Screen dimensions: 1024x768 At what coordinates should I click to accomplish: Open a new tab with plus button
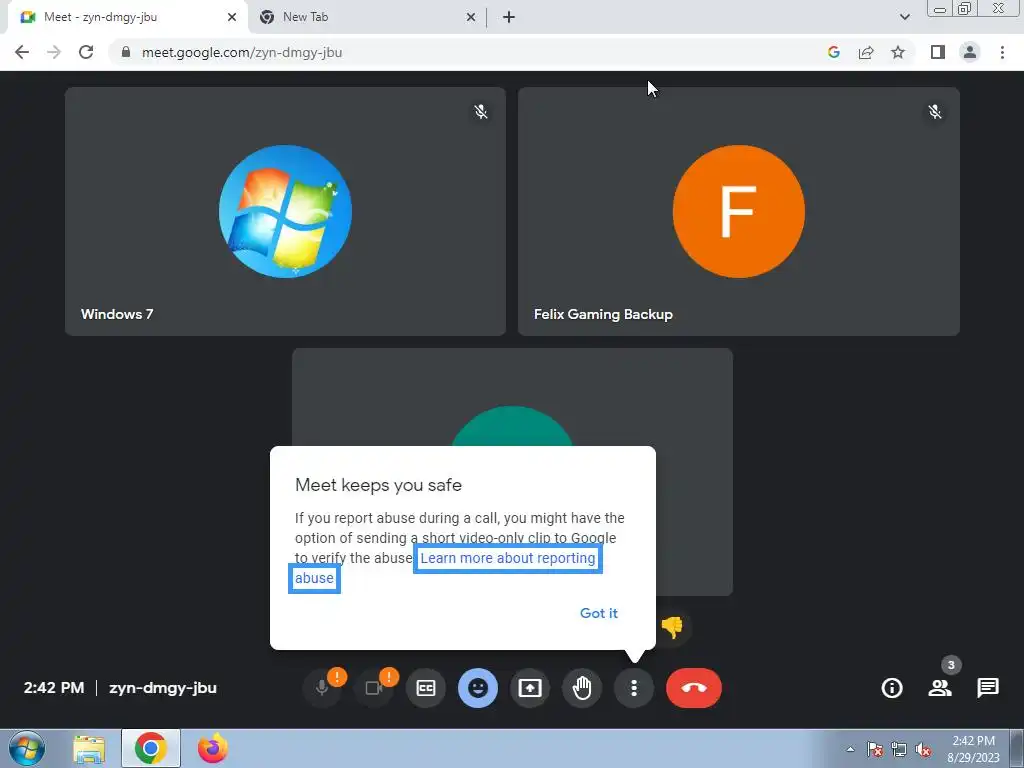(x=509, y=17)
